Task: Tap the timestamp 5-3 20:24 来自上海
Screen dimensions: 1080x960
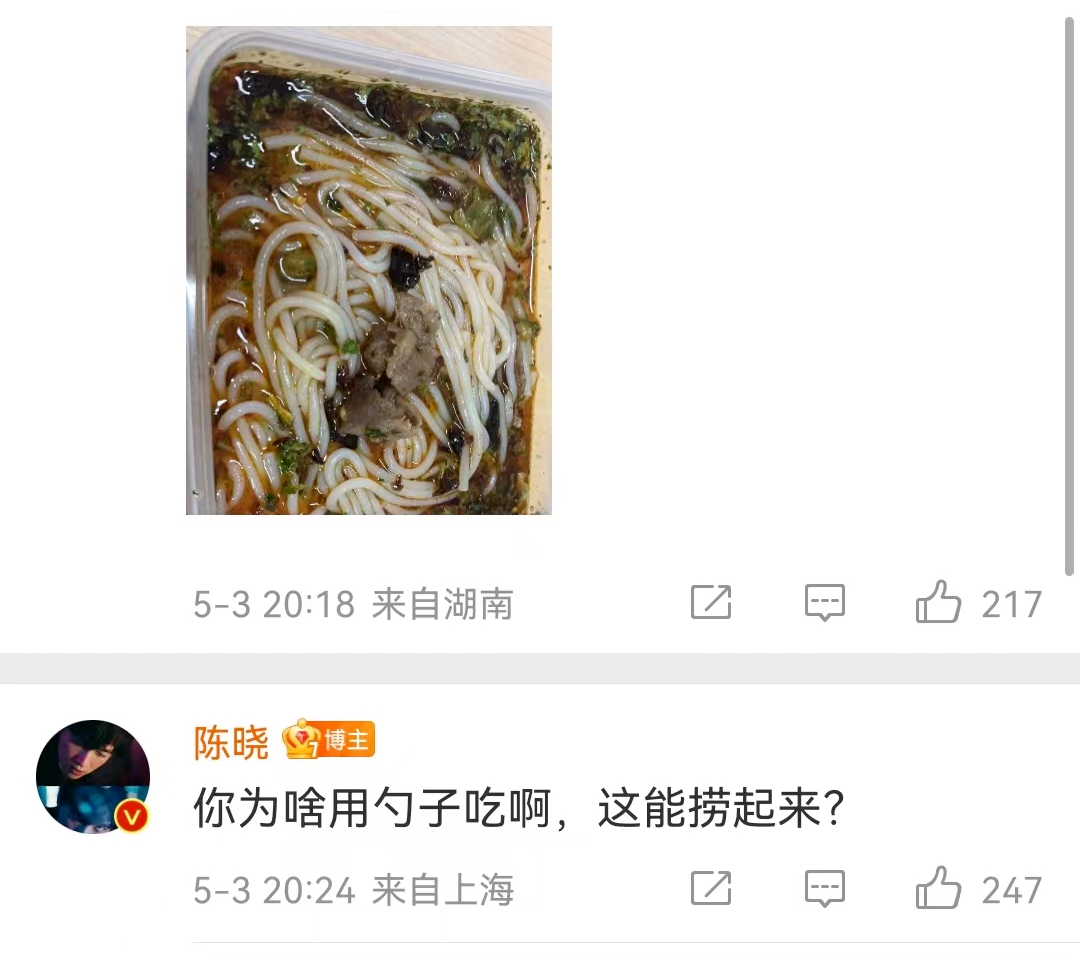Action: pos(353,890)
